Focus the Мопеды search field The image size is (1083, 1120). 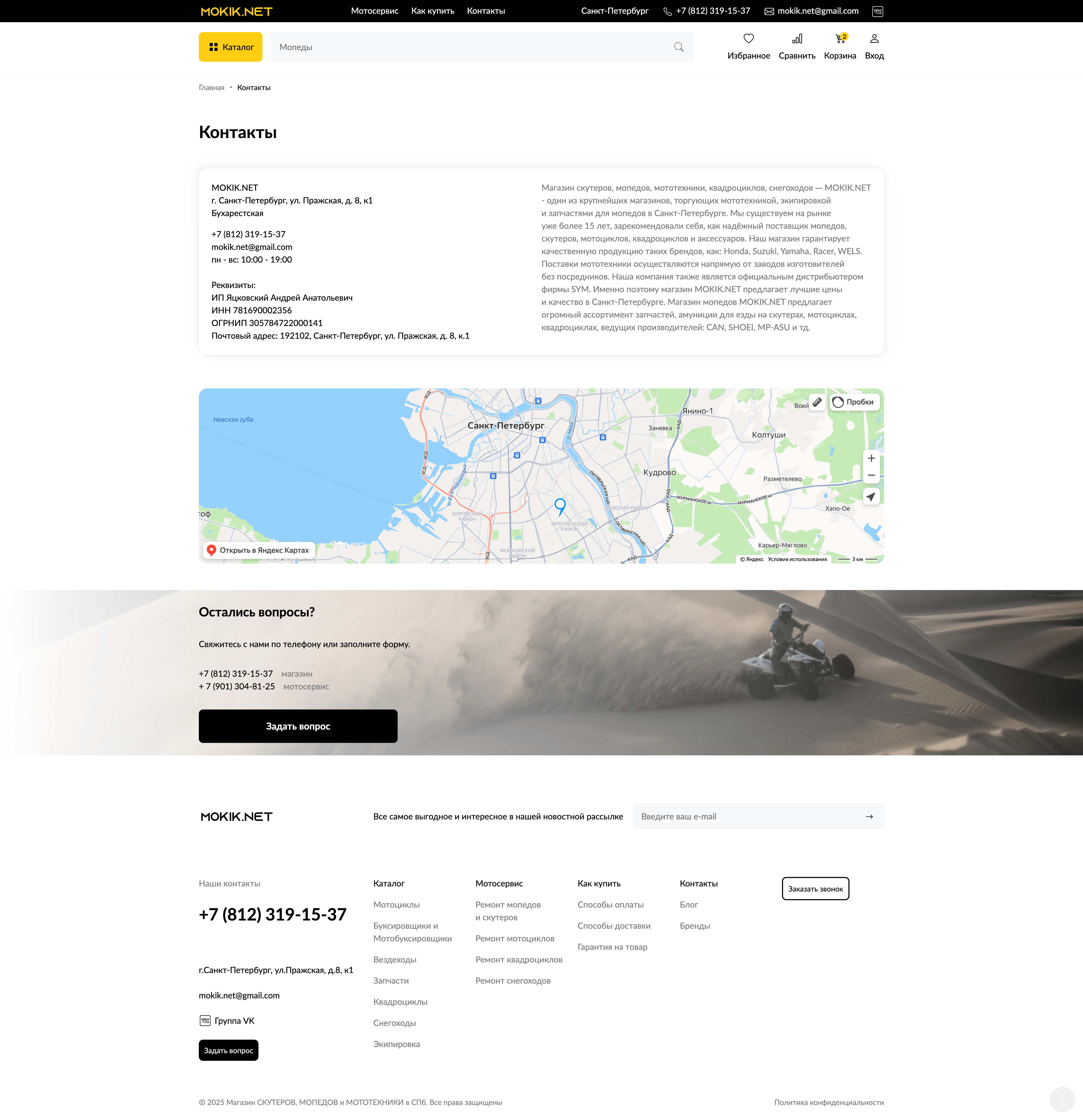point(482,47)
